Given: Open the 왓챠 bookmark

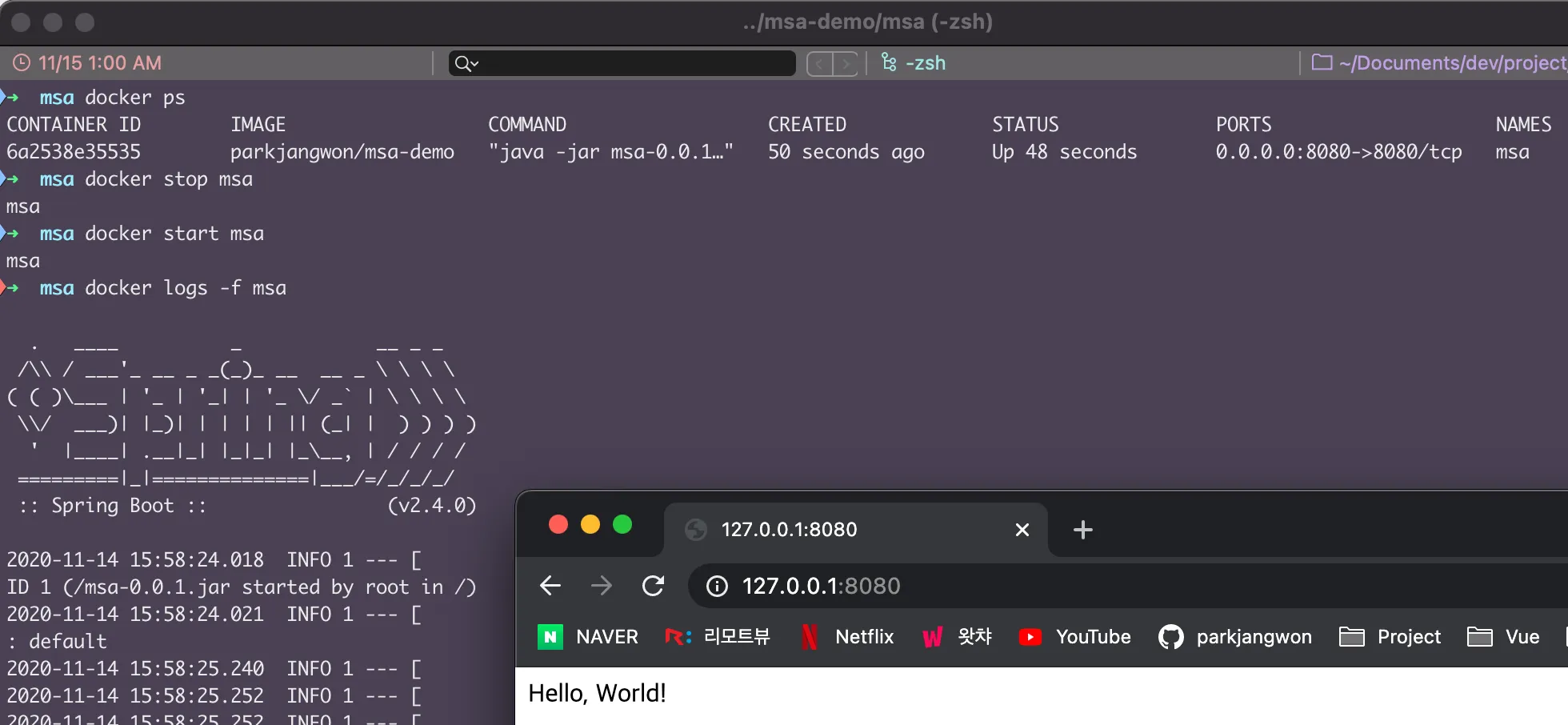Looking at the screenshot, I should click(x=957, y=637).
